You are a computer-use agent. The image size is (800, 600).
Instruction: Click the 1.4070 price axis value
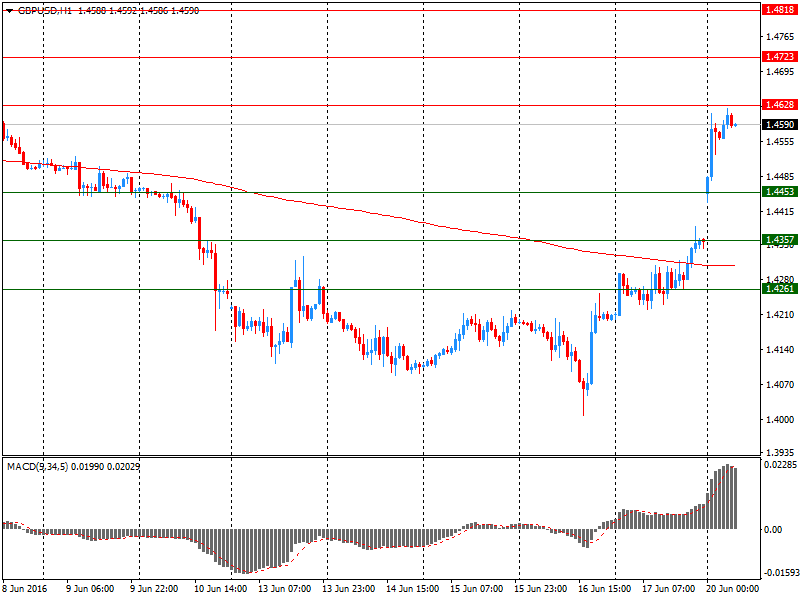[780, 385]
